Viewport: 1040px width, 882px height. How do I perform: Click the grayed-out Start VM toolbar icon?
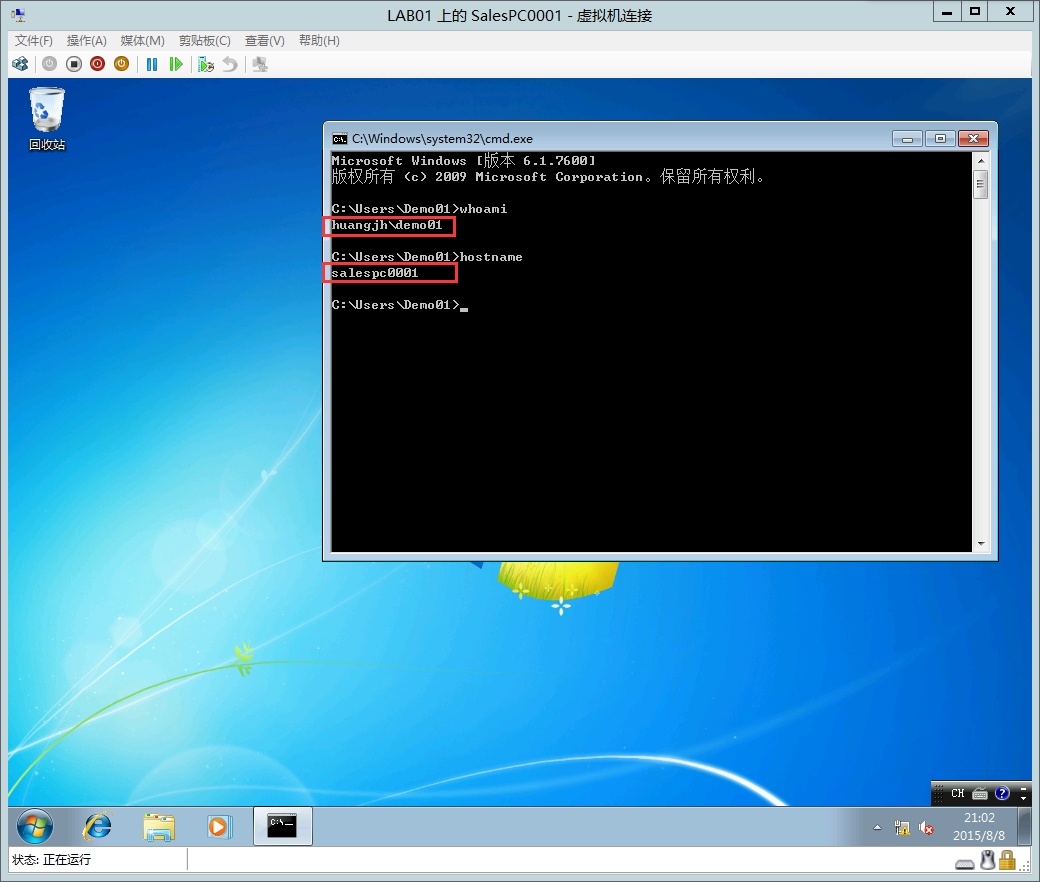[x=50, y=64]
